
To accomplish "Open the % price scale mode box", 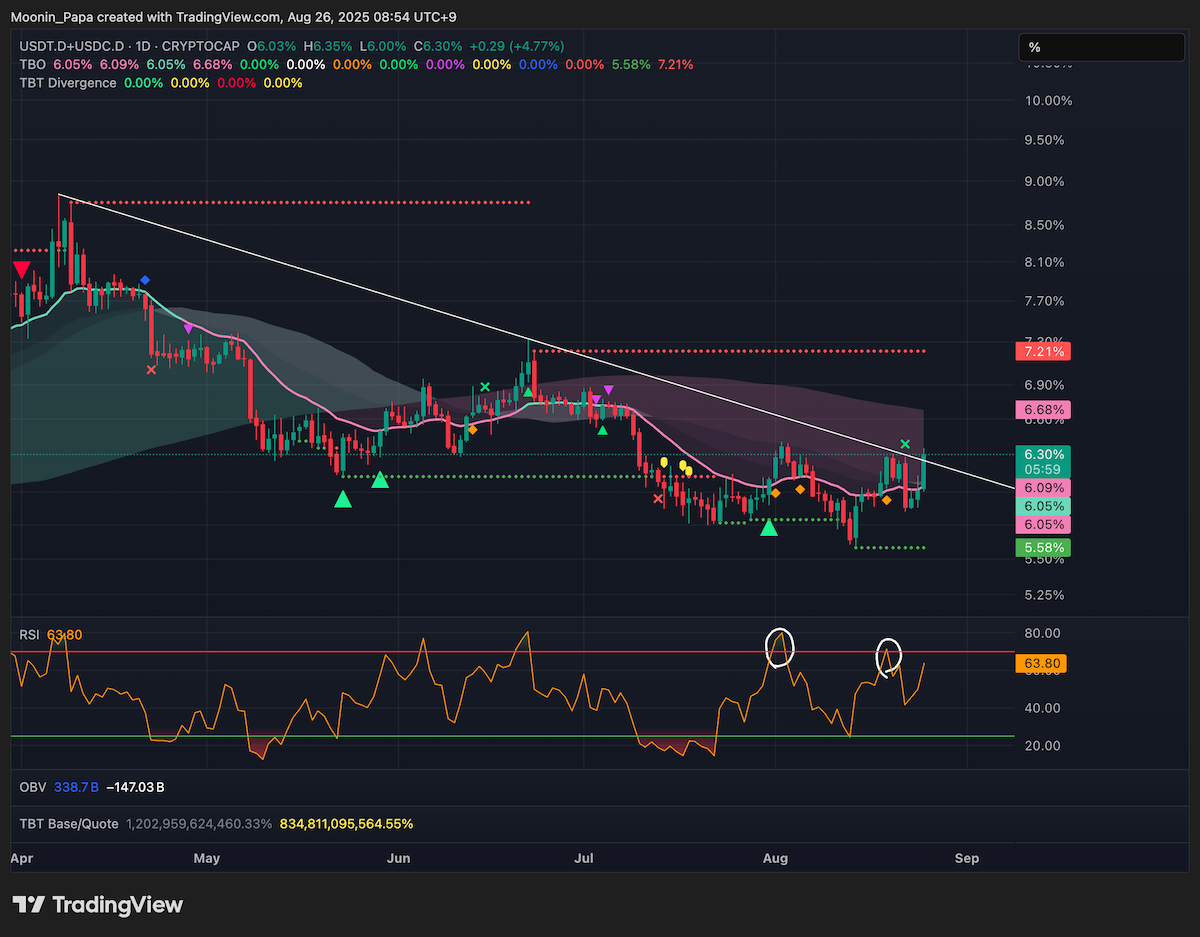I will click(x=1102, y=47).
